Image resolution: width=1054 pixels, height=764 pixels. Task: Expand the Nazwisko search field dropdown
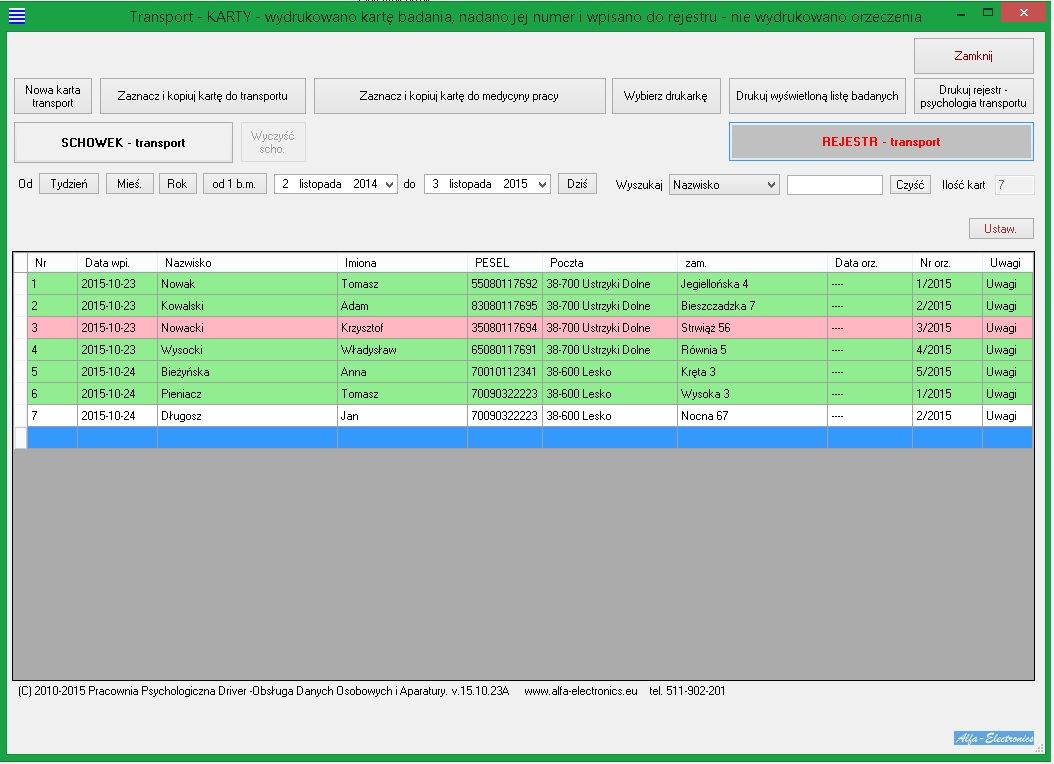771,185
